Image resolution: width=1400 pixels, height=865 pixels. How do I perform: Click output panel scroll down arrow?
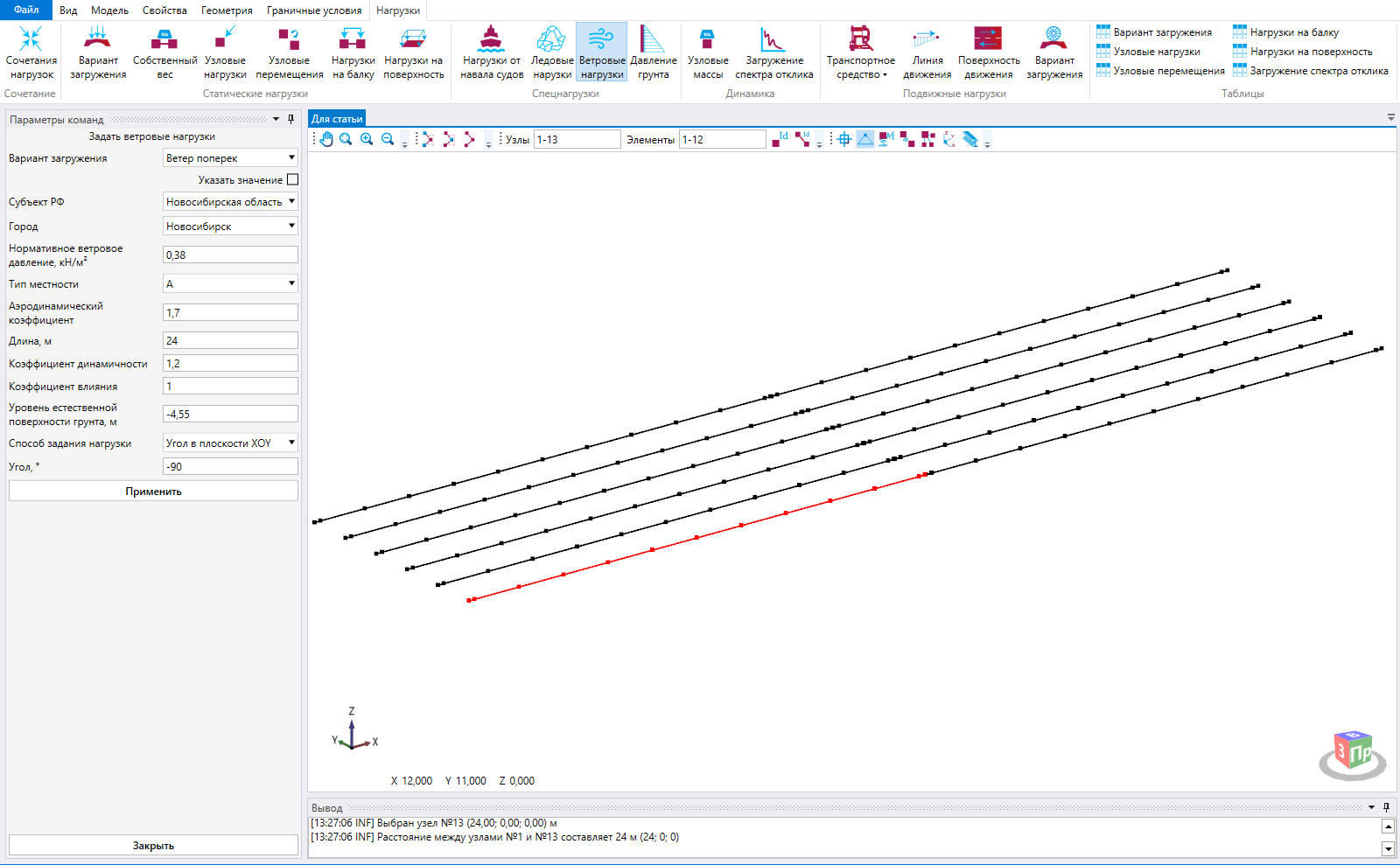(x=1388, y=848)
